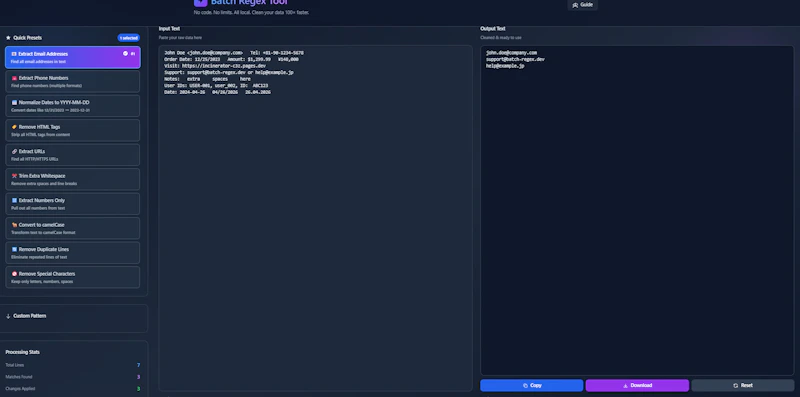Click 'help@example.jp' in the output
Image resolution: width=800 pixels, height=397 pixels.
(x=505, y=66)
